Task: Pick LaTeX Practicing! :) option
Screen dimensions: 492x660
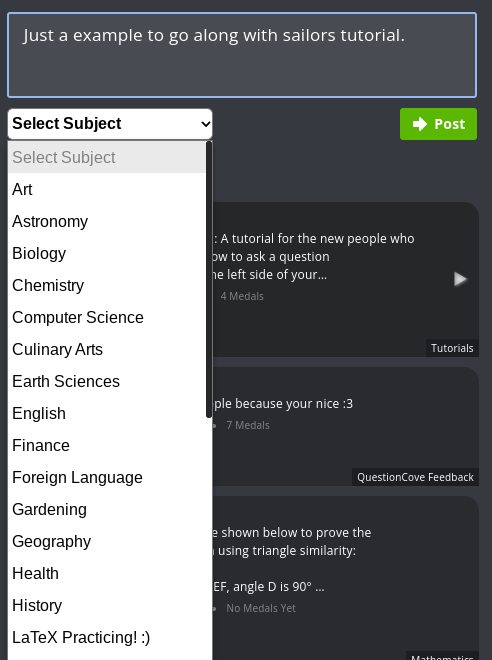Action: [106, 637]
